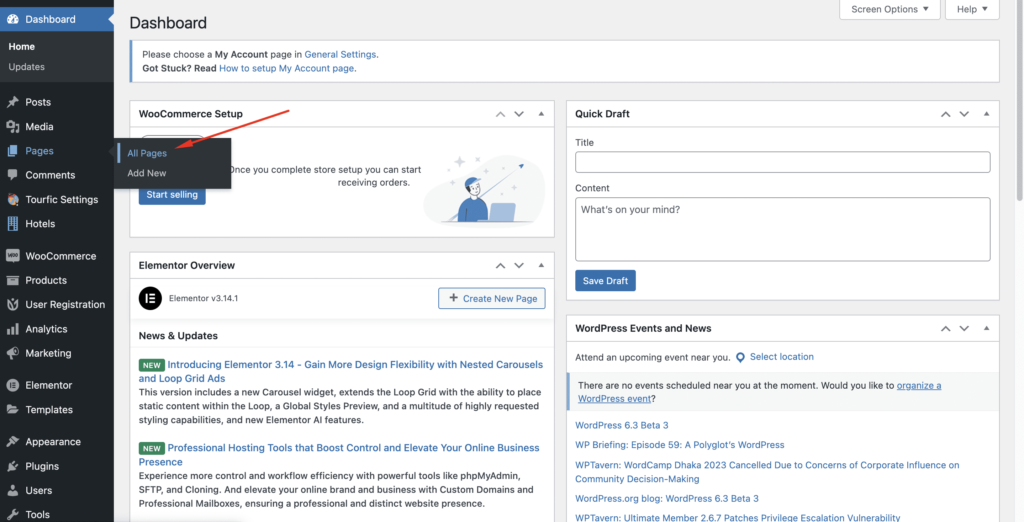Open the WPTavern WordCamp Dhaka link
This screenshot has width=1024, height=522.
(767, 472)
